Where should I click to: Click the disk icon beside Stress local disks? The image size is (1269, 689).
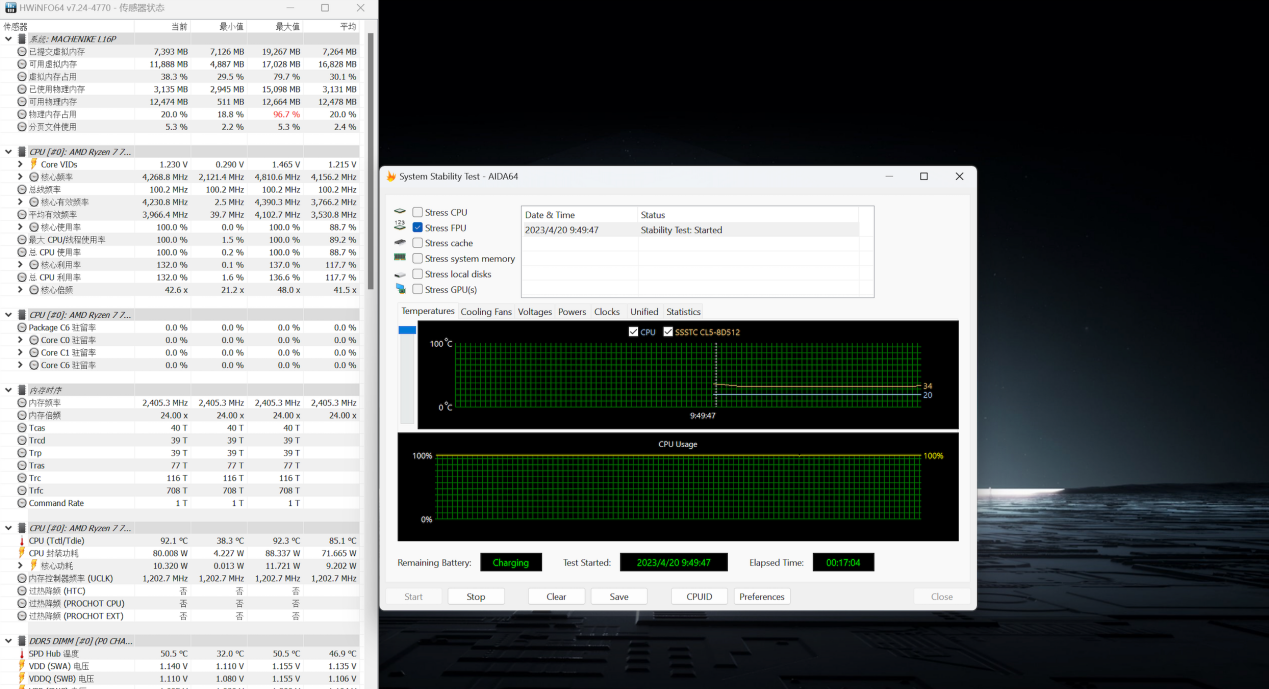tap(400, 274)
